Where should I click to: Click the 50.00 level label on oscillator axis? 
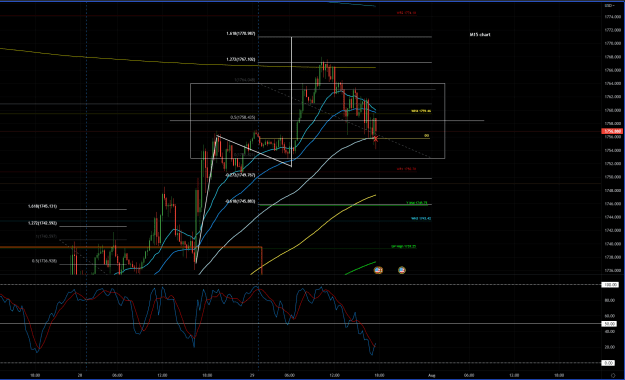(x=610, y=324)
